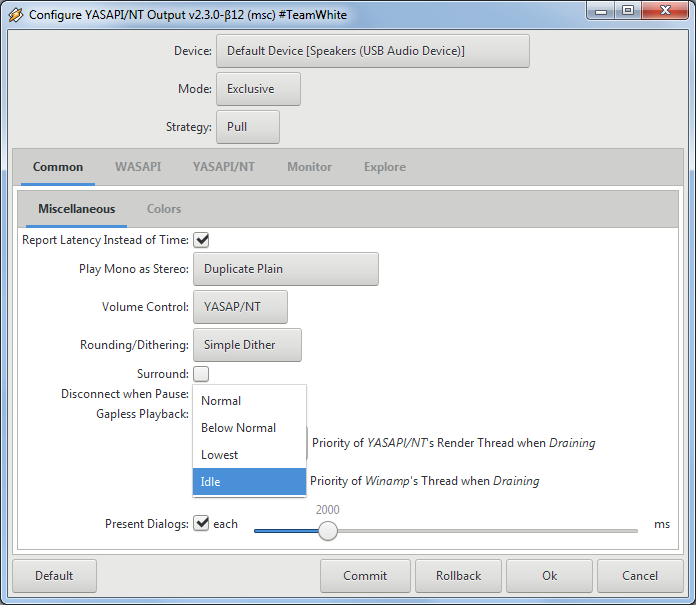Screen dimensions: 696x605
Task: Enable the Surround checkbox
Action: pos(201,374)
